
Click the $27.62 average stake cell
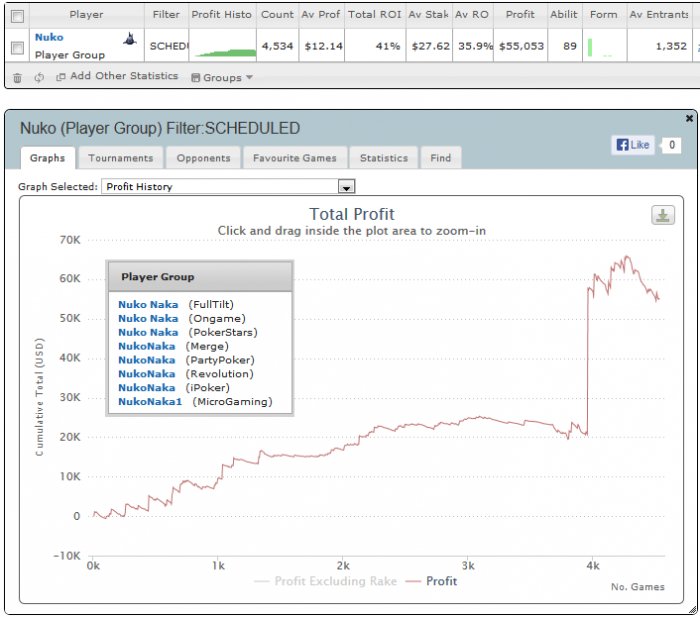click(430, 46)
